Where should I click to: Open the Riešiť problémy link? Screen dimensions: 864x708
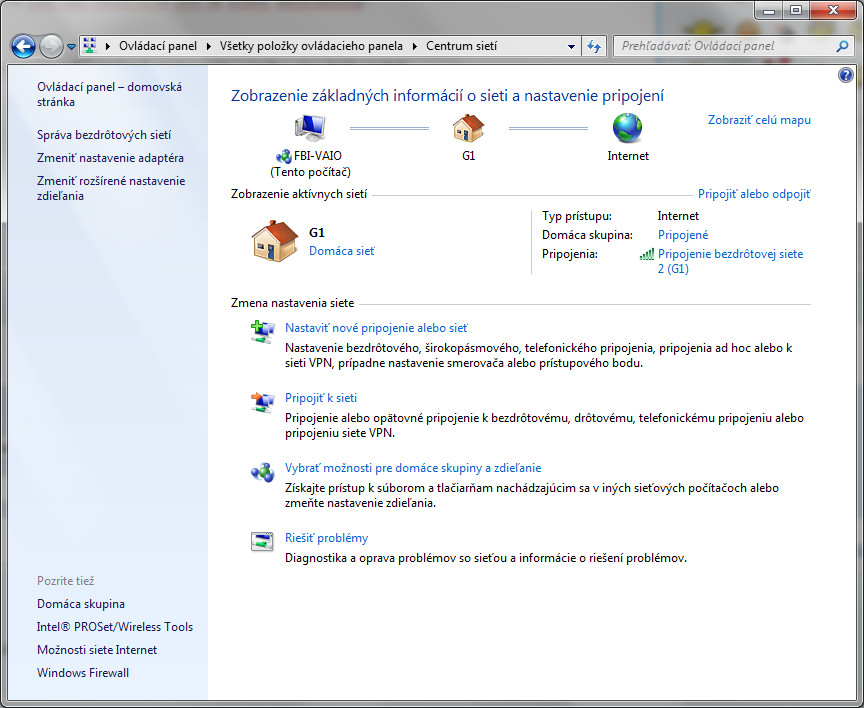326,538
